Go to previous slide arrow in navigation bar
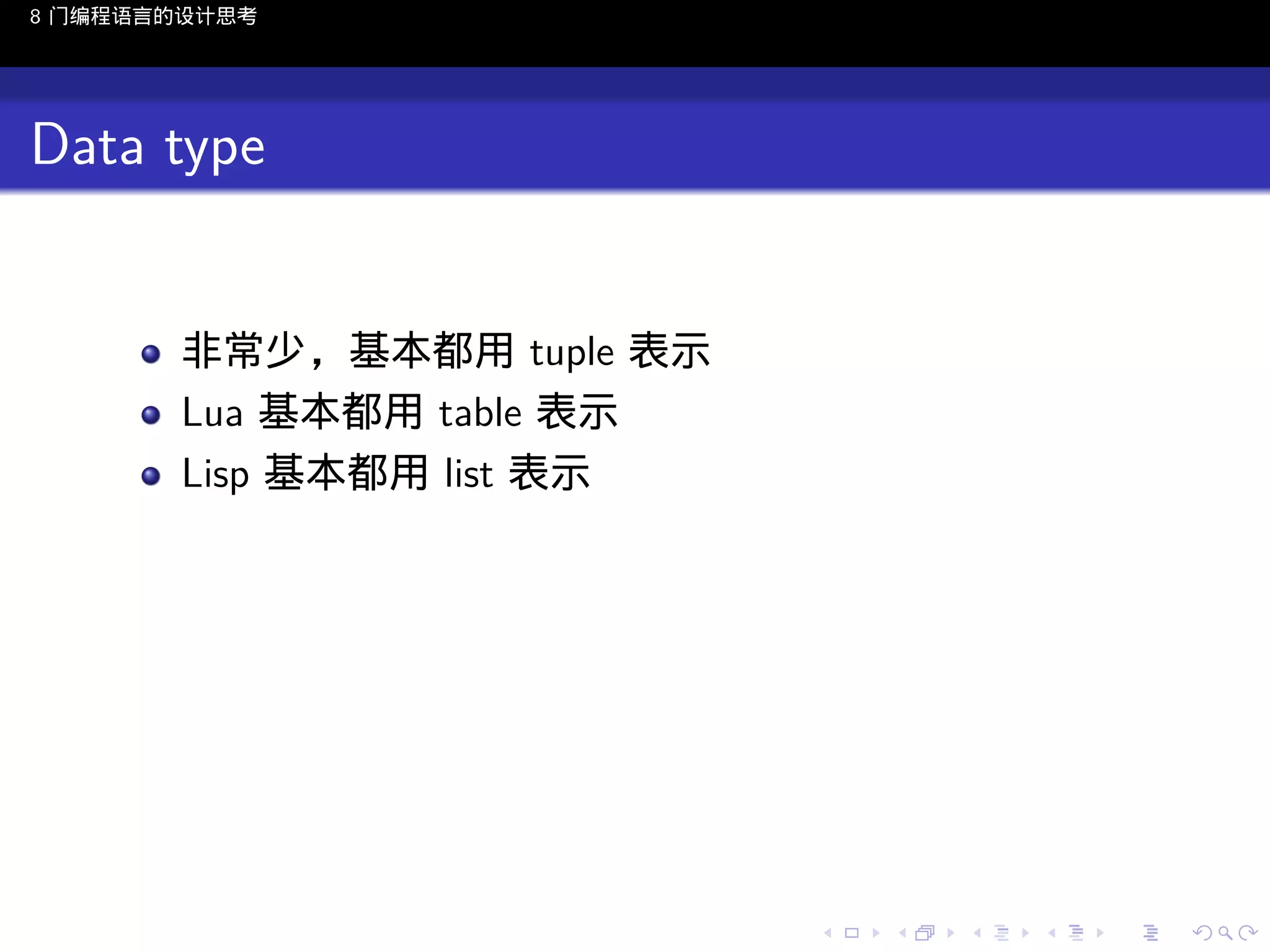The image size is (1270, 952). click(827, 933)
